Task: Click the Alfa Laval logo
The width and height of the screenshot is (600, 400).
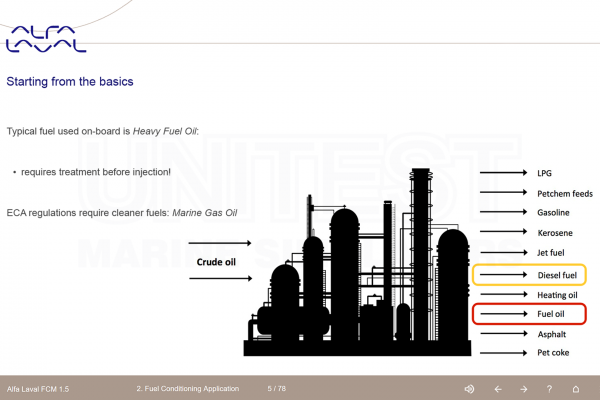Action: (46, 39)
